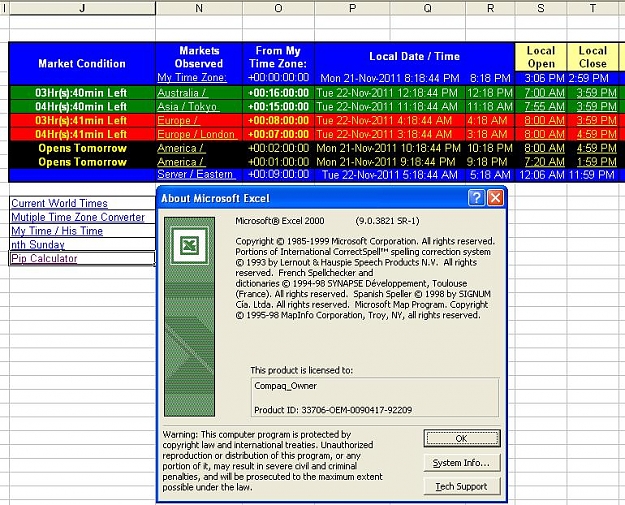
Task: Open the Pip Calculator link
Action: pyautogui.click(x=44, y=258)
